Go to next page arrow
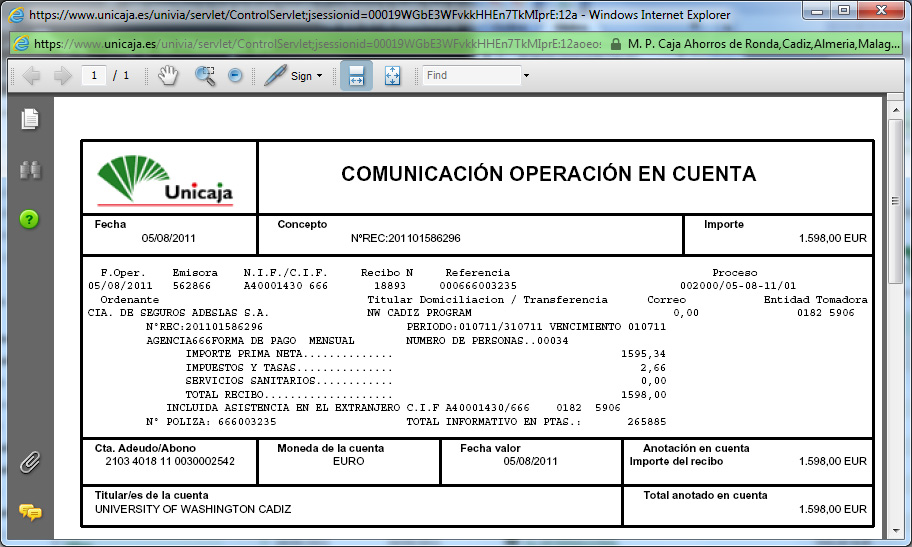The width and height of the screenshot is (912, 547). [x=62, y=76]
